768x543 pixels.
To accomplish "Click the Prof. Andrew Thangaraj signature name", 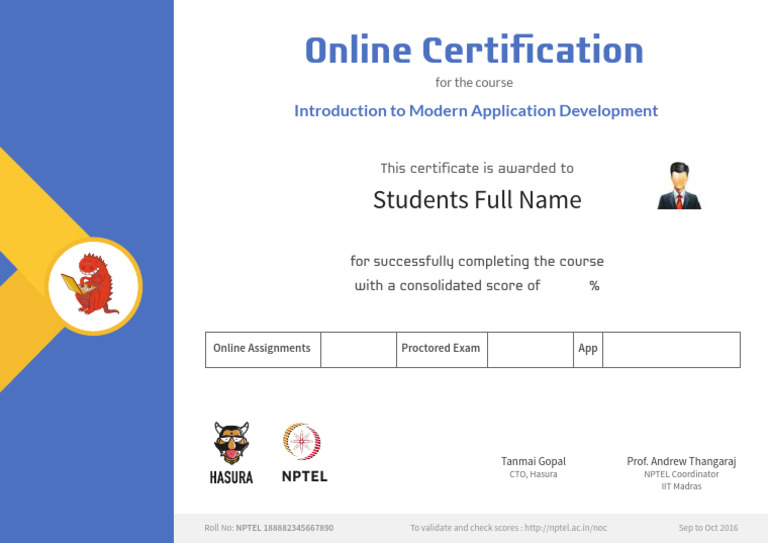I will click(681, 461).
